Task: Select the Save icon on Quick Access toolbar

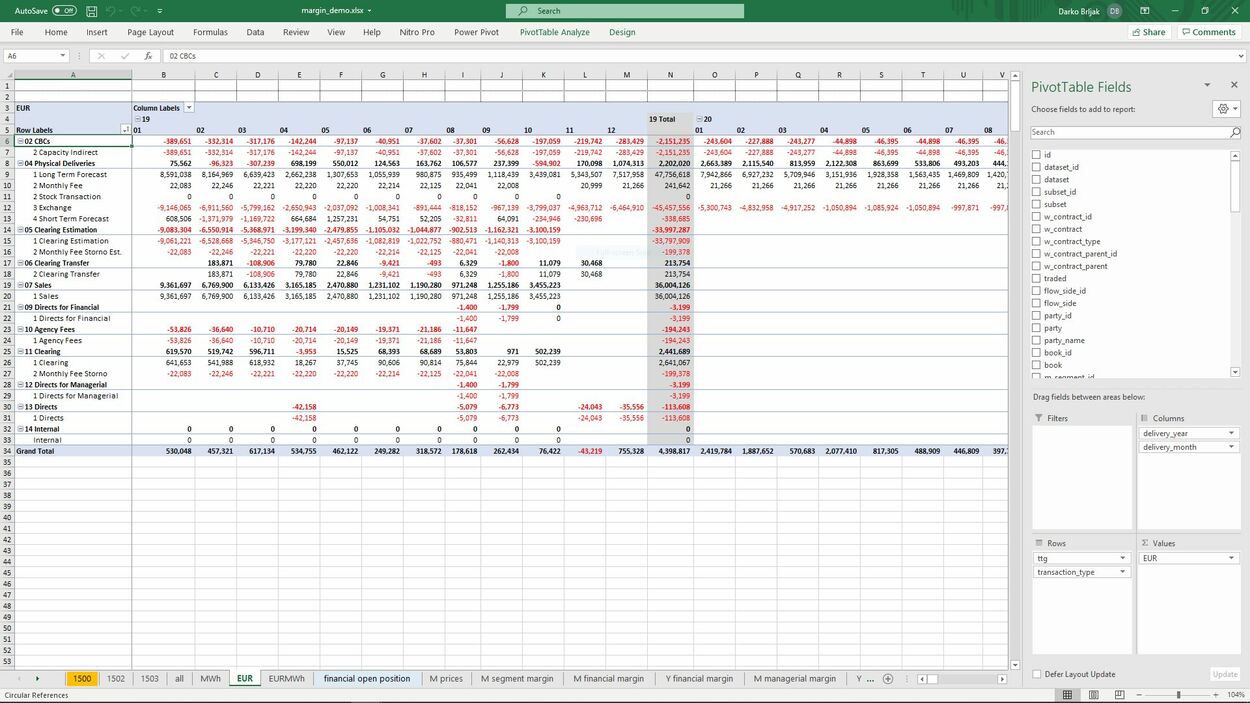Action: (91, 10)
